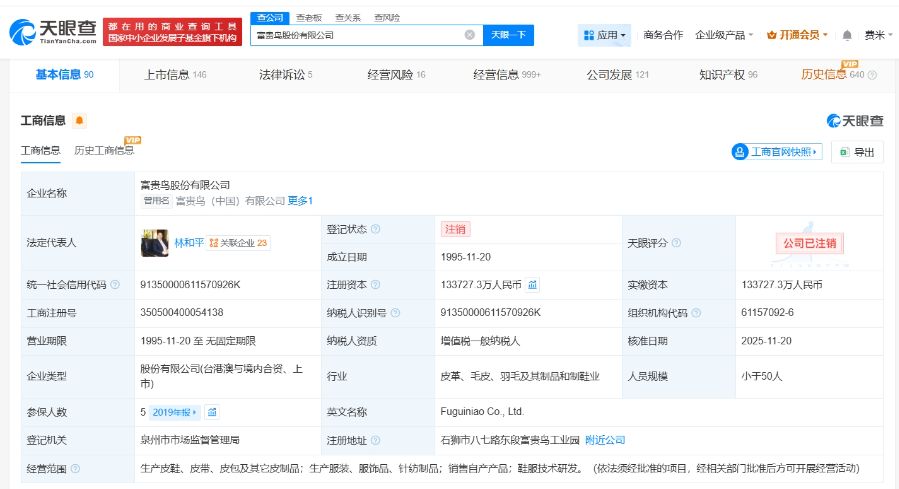Click the notification bell in top bar
Viewport: 899px width, 489px height.
click(x=847, y=35)
